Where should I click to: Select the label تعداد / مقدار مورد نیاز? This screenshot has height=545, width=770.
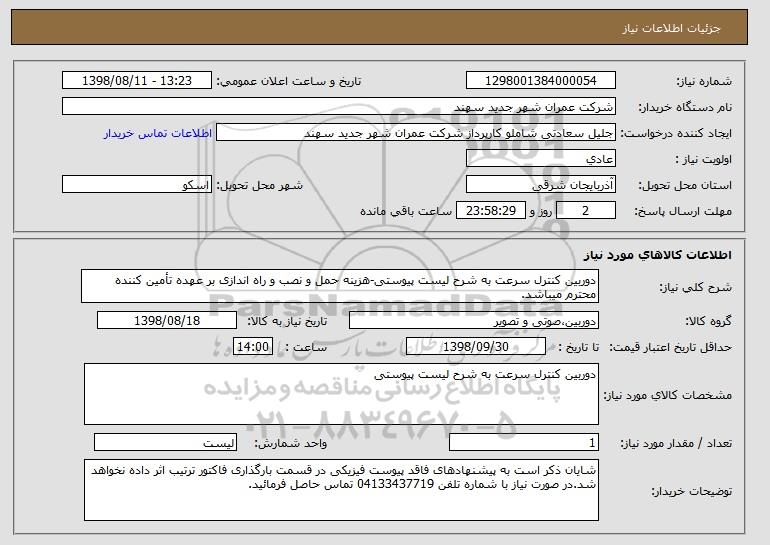pyautogui.click(x=676, y=443)
